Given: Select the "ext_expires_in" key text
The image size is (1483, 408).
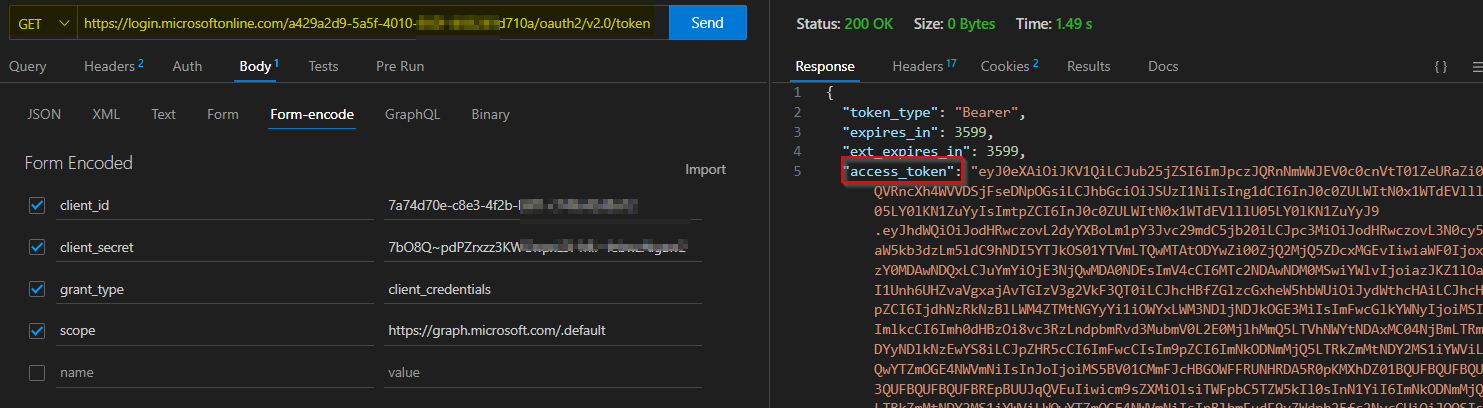Looking at the screenshot, I should click(910, 152).
